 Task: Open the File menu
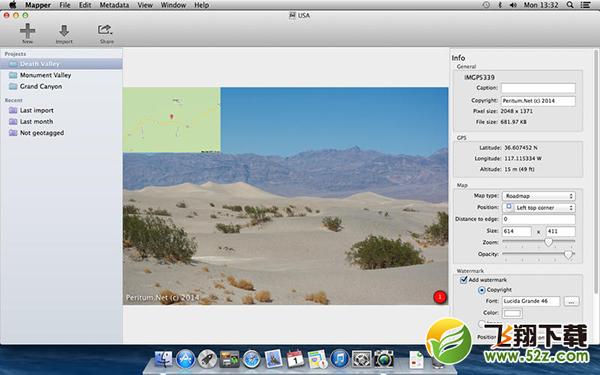(x=65, y=5)
